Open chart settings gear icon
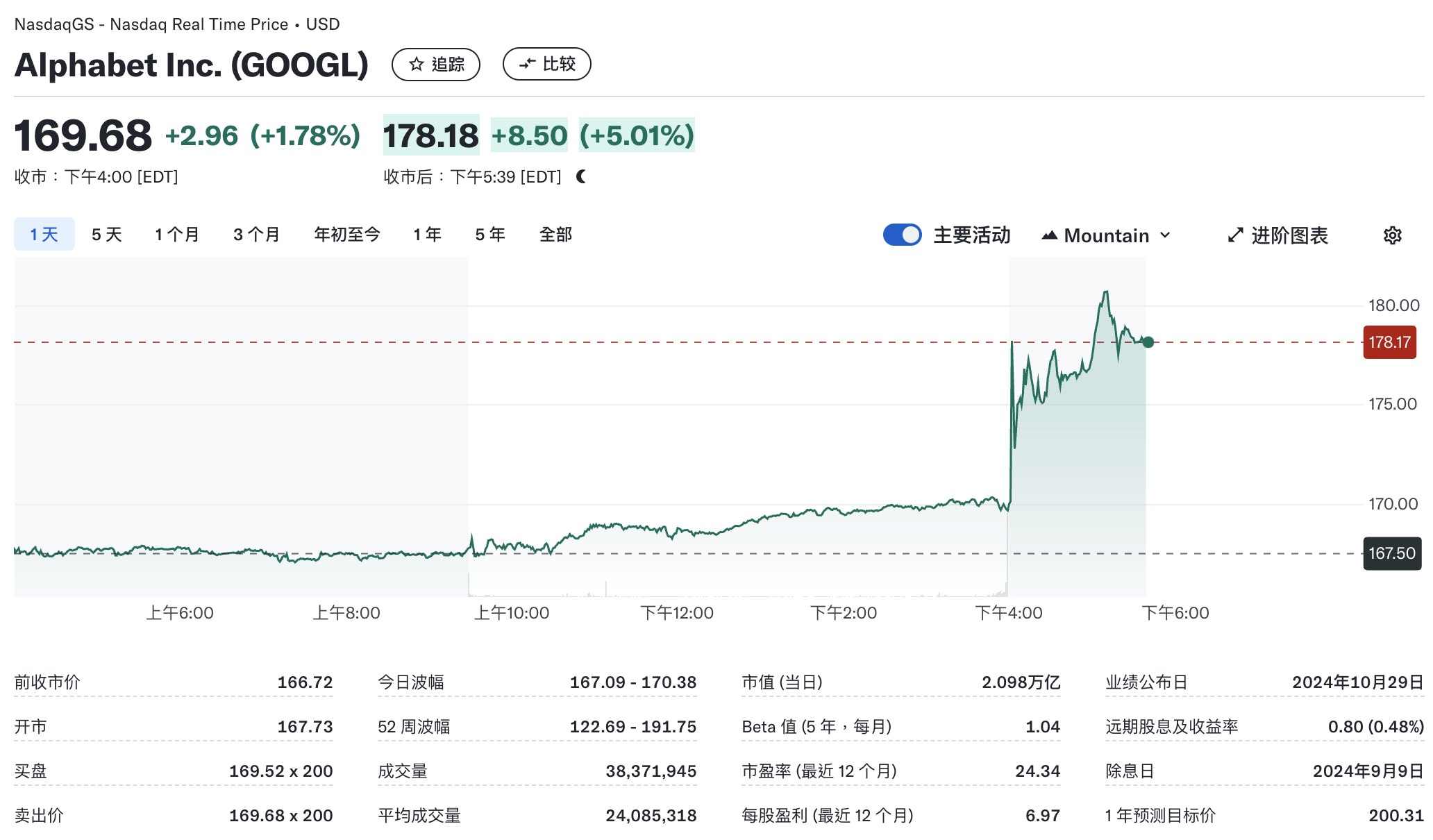This screenshot has height=840, width=1433. 1393,236
